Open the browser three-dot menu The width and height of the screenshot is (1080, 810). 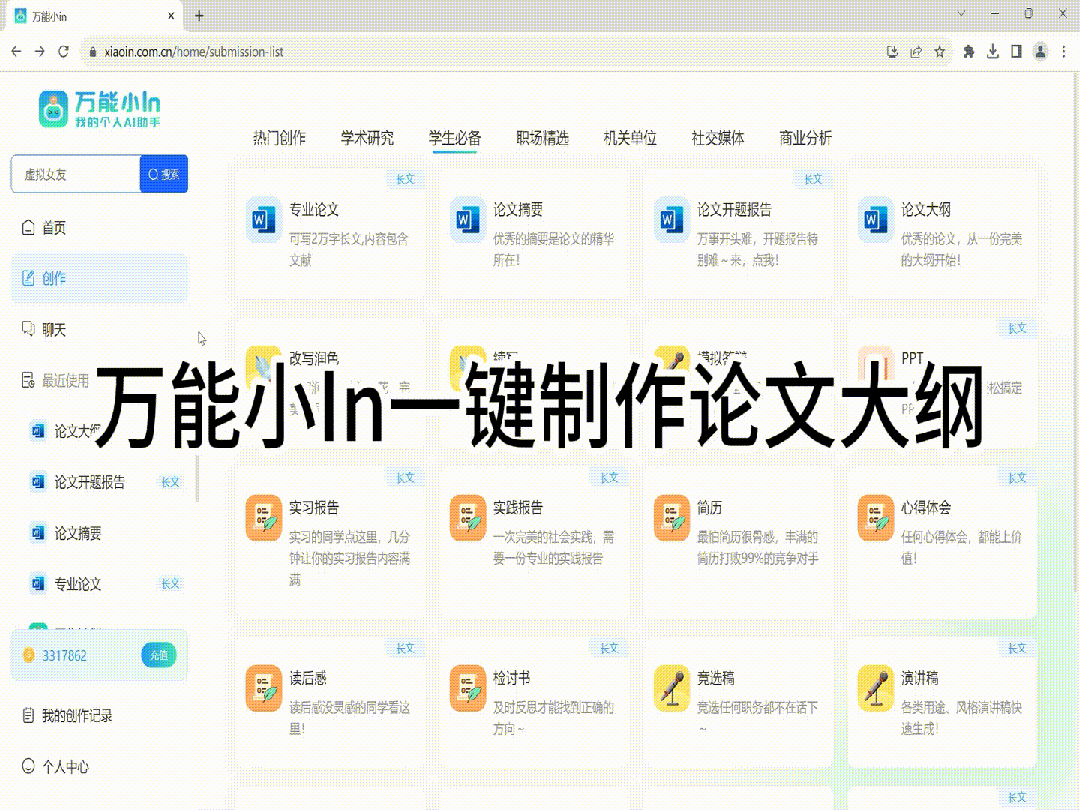point(1063,51)
